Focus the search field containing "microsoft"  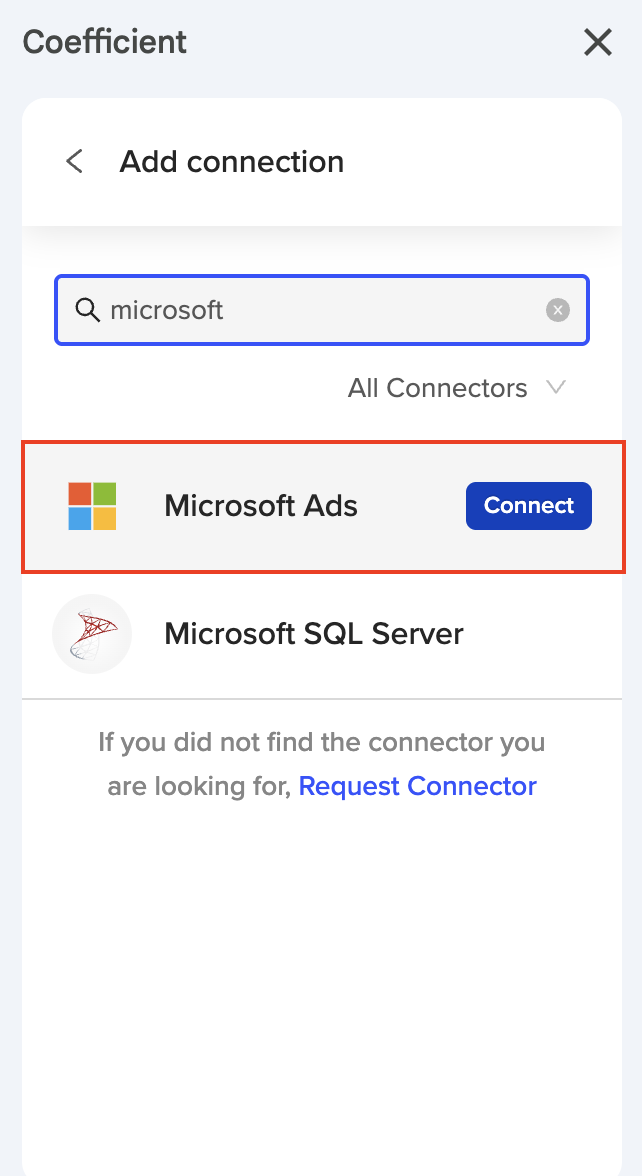[x=320, y=310]
